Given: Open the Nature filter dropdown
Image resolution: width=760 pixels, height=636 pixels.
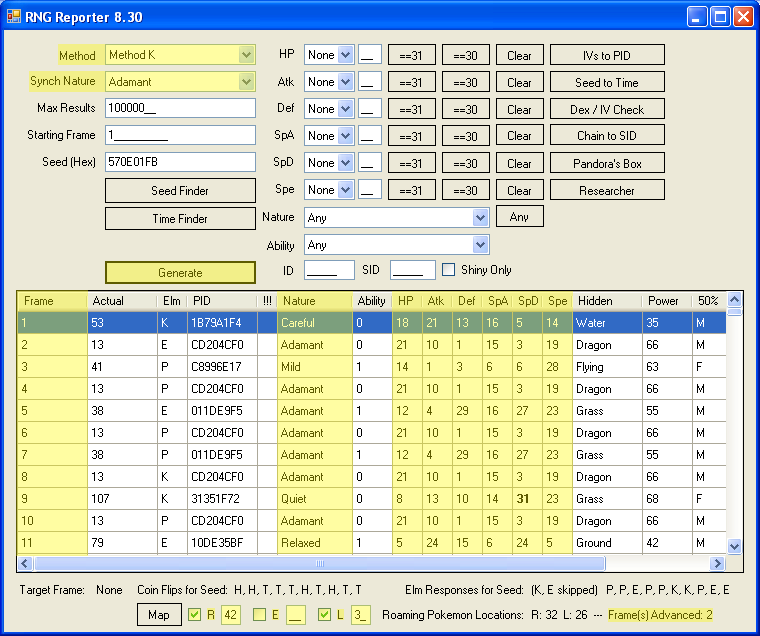Looking at the screenshot, I should click(x=480, y=217).
